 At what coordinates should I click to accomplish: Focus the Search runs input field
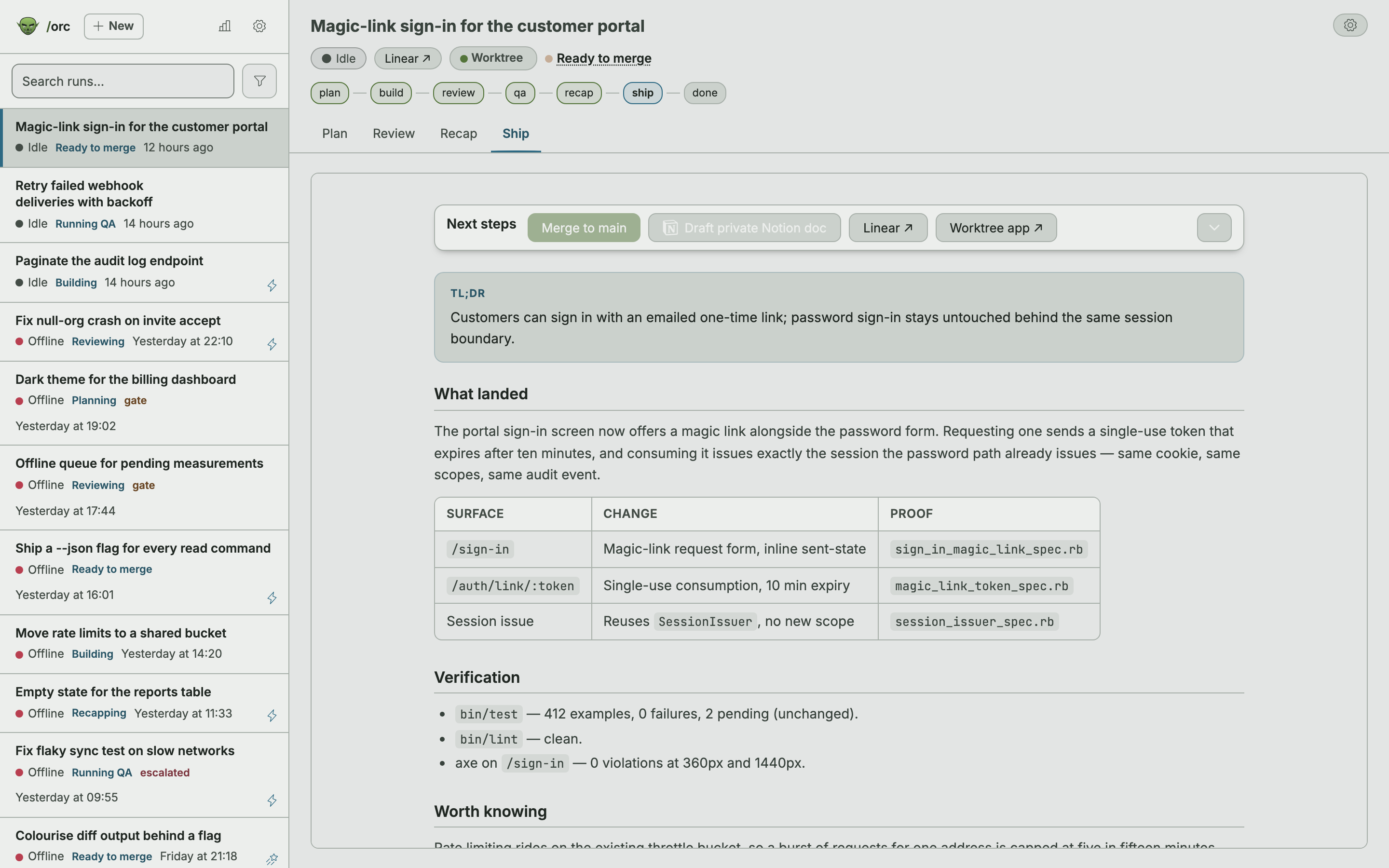[x=123, y=81]
